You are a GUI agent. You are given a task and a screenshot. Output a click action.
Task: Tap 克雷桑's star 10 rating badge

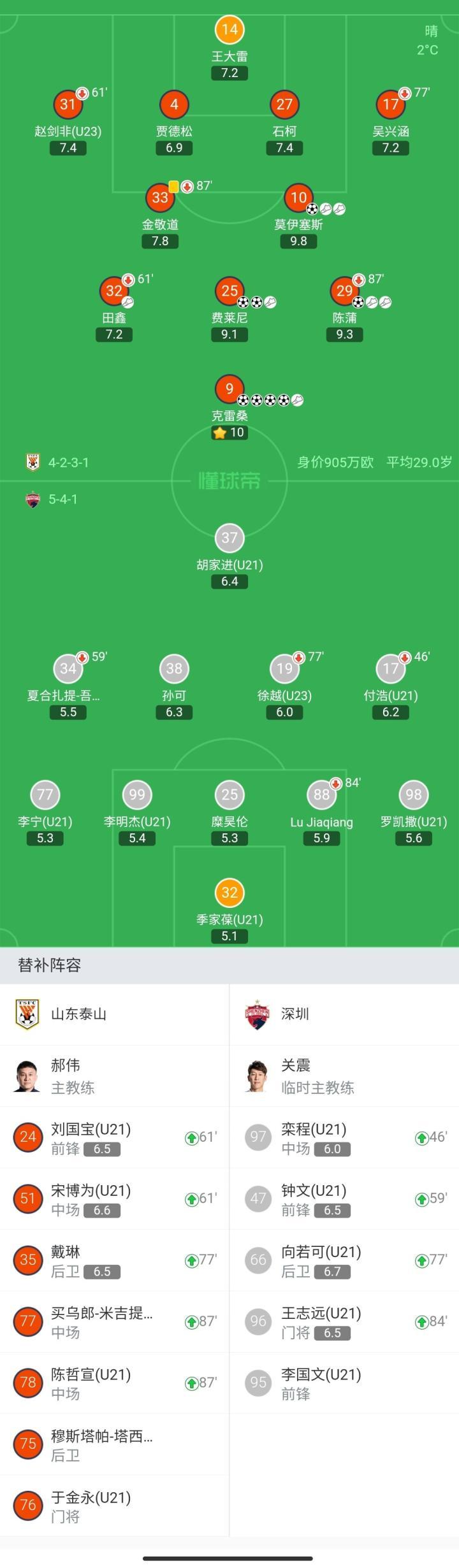(229, 433)
